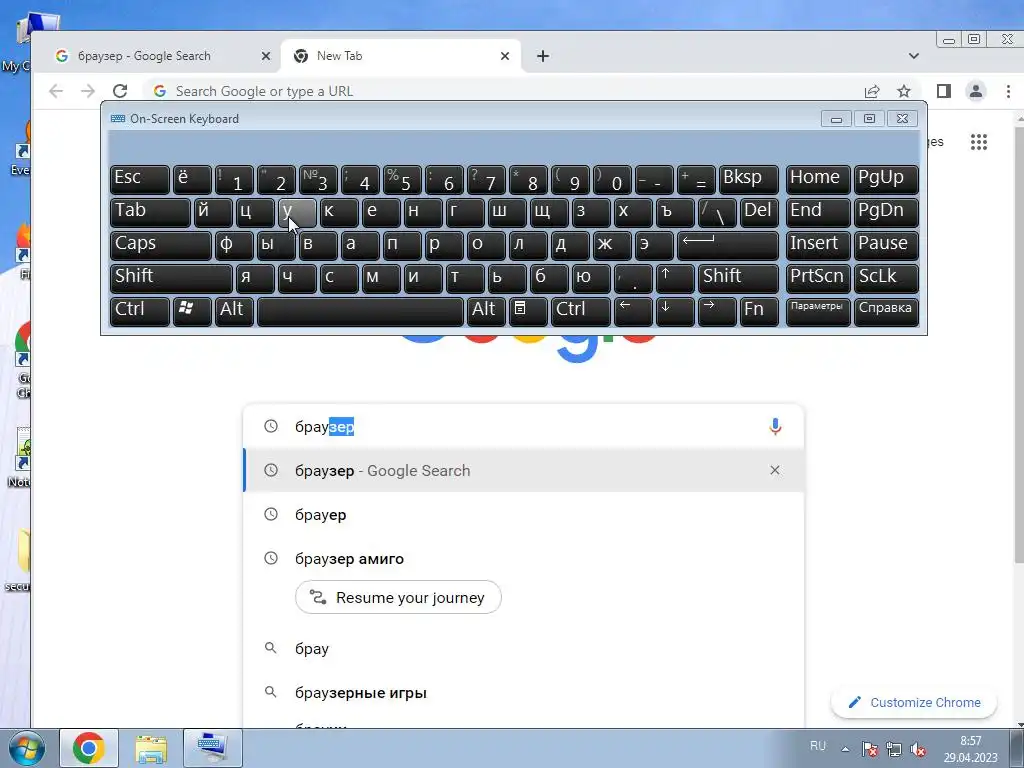The image size is (1024, 768).
Task: Tap the right arrow key
Action: (716, 311)
